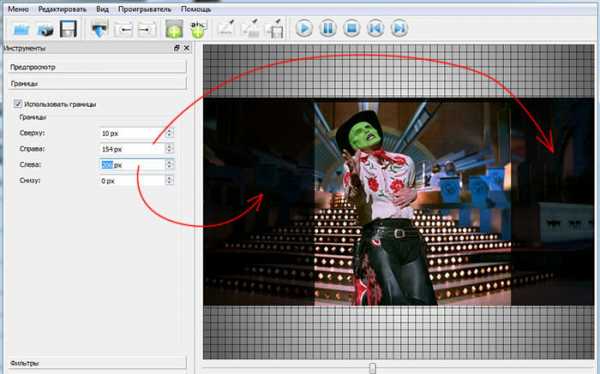Increase the Сверху border value

170,131
